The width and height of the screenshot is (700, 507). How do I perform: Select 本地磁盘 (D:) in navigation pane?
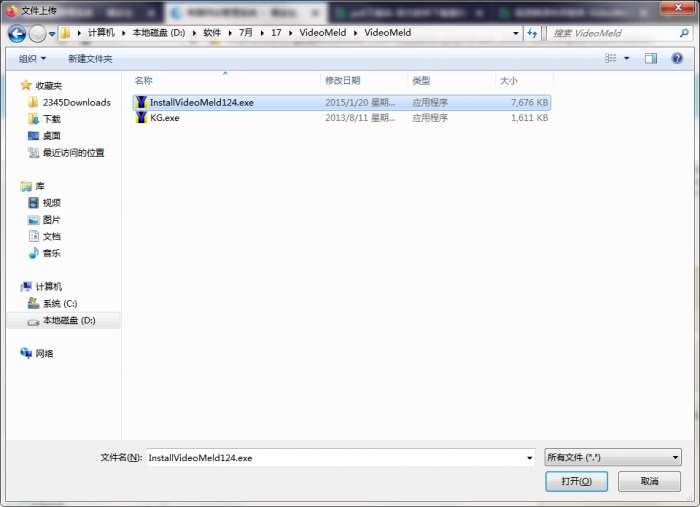pos(69,320)
